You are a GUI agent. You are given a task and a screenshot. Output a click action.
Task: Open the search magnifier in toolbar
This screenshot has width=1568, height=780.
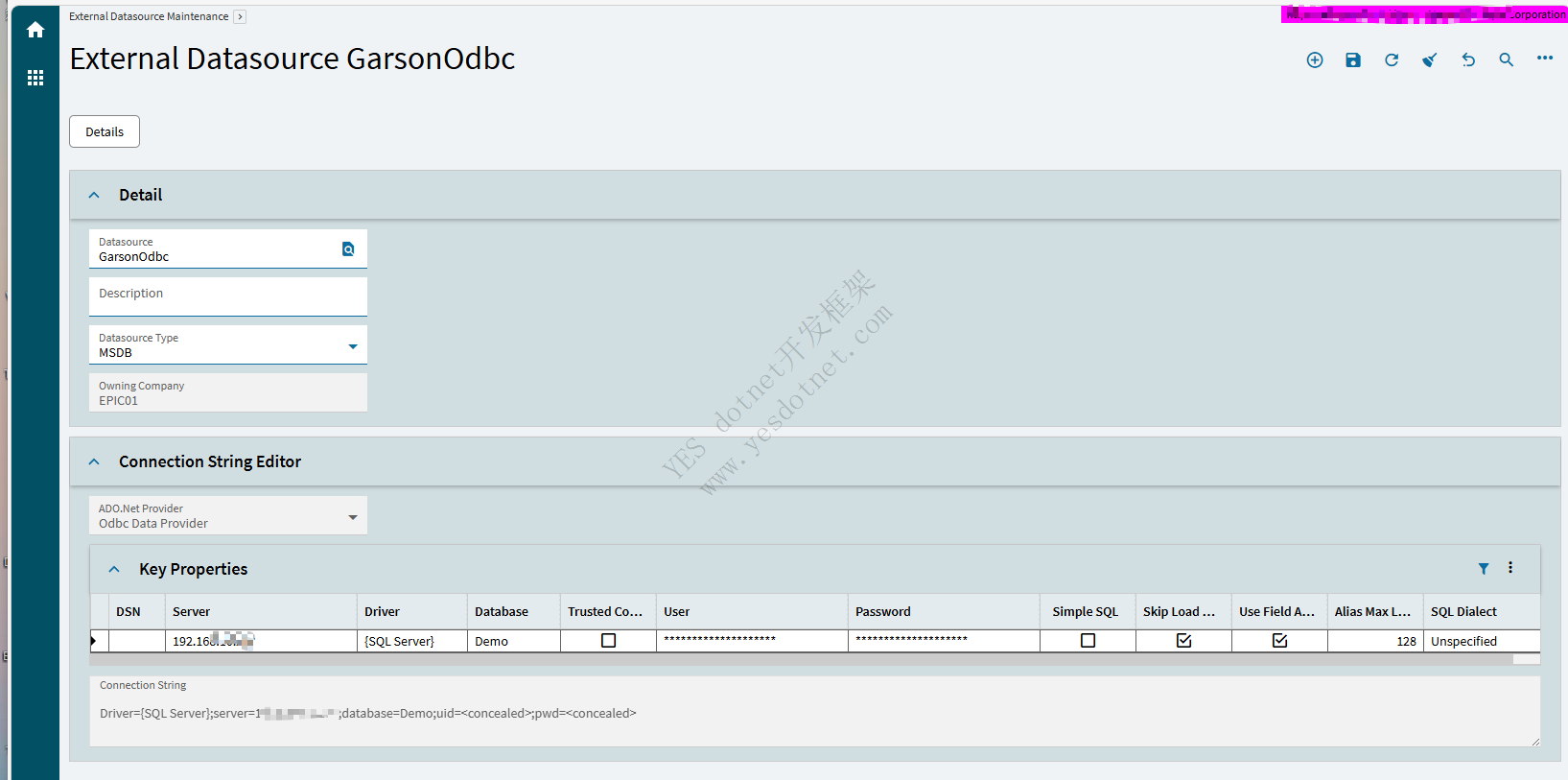1507,60
